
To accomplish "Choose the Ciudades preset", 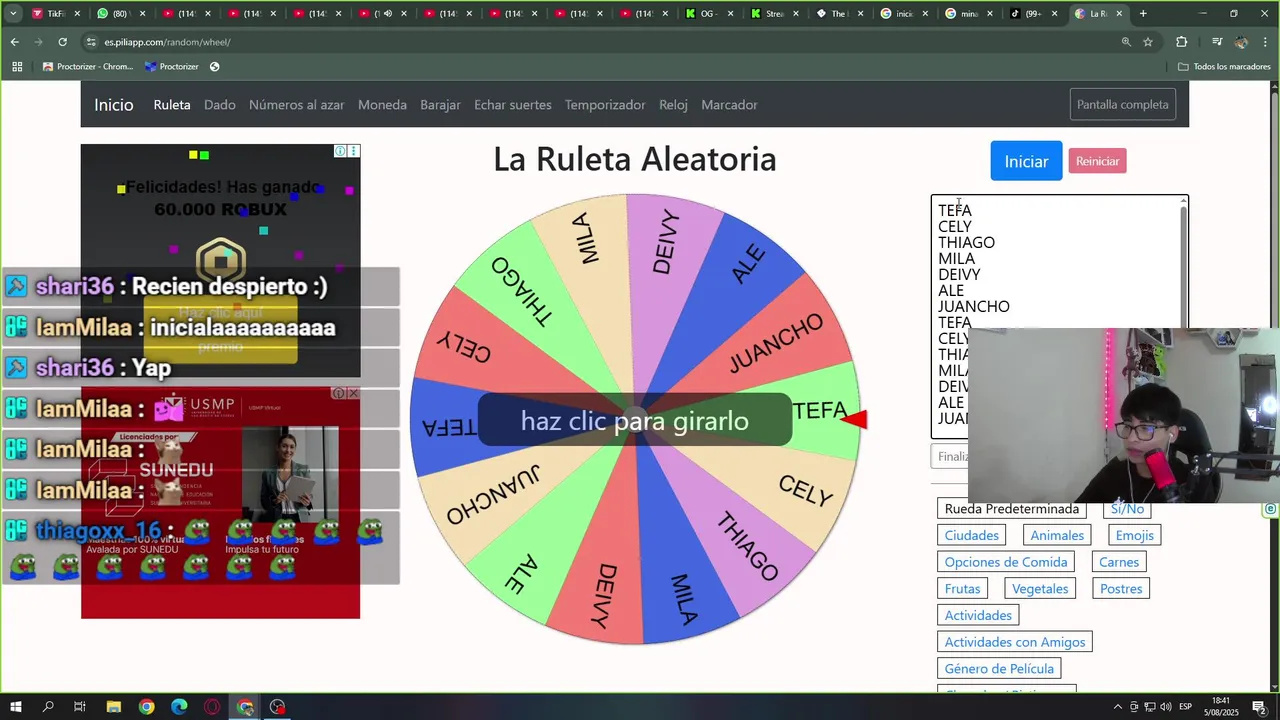I will point(972,535).
